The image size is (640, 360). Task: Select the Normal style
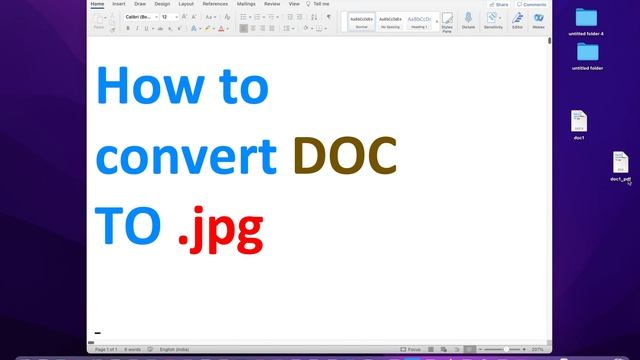click(361, 22)
